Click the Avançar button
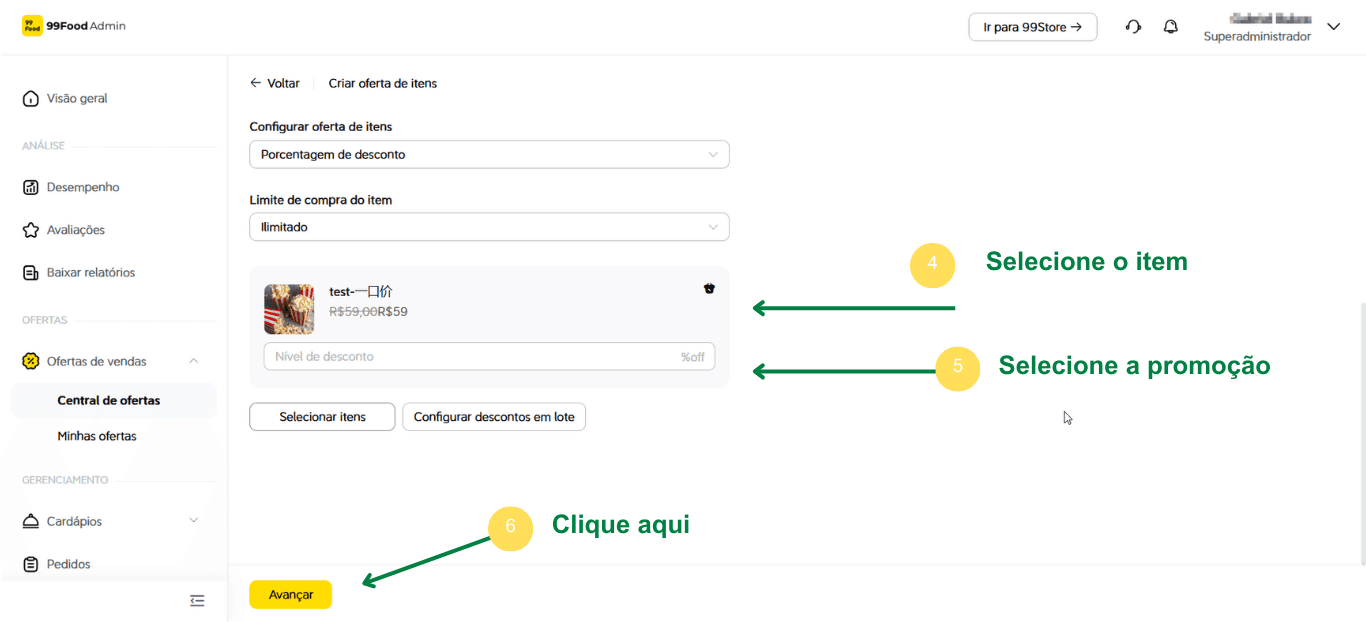Screen dimensions: 1366x622 tap(290, 595)
